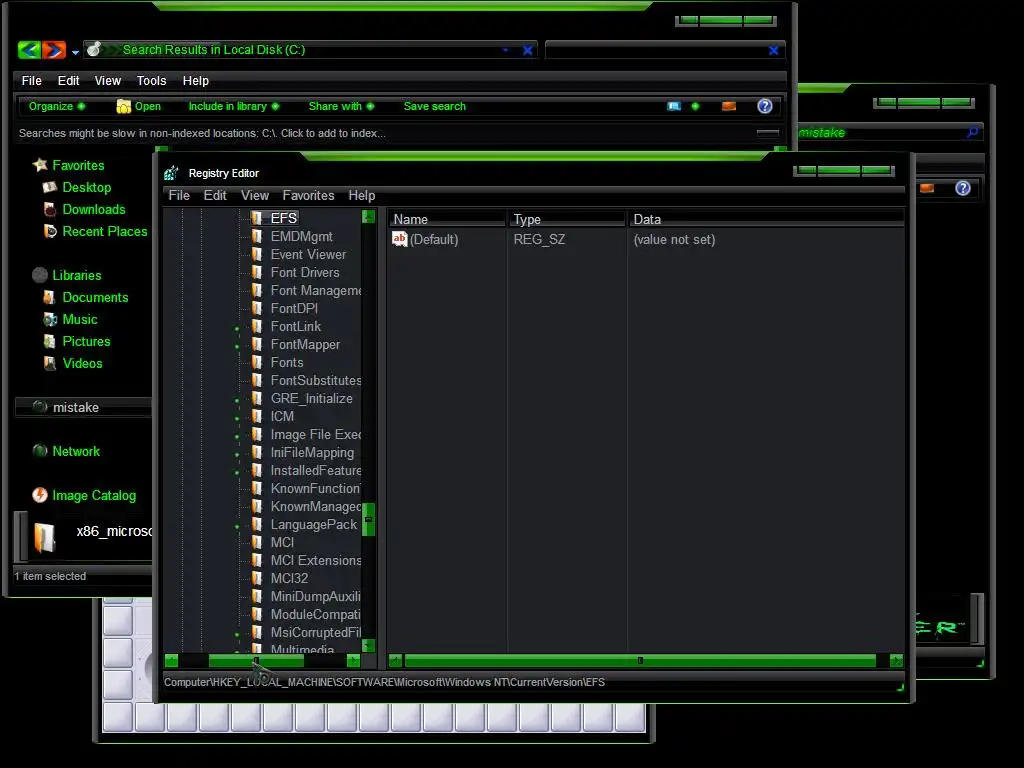
Task: Click registry tree horizontal scrollbar thumb
Action: click(256, 661)
